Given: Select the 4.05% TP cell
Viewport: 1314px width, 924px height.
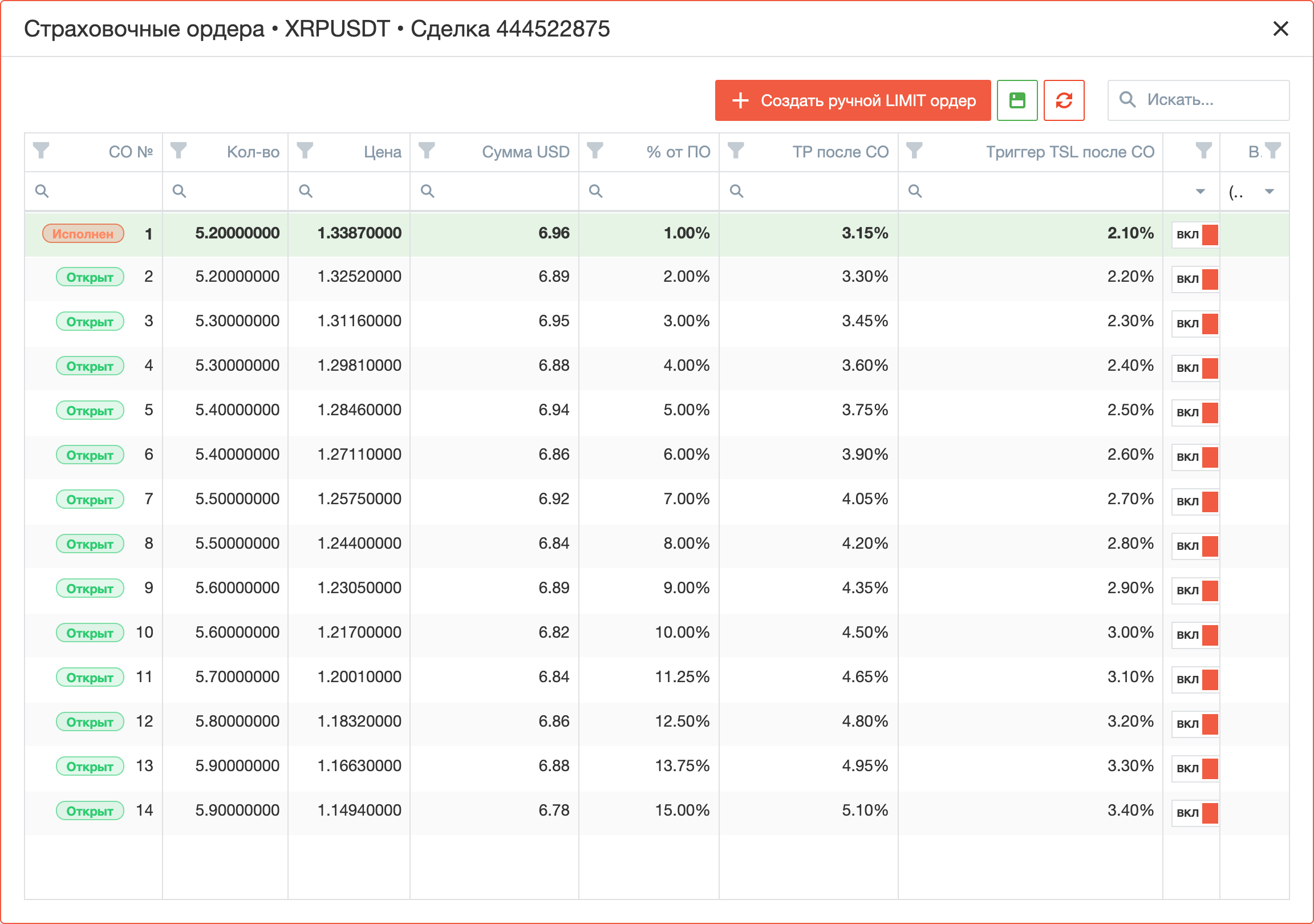Looking at the screenshot, I should point(865,499).
